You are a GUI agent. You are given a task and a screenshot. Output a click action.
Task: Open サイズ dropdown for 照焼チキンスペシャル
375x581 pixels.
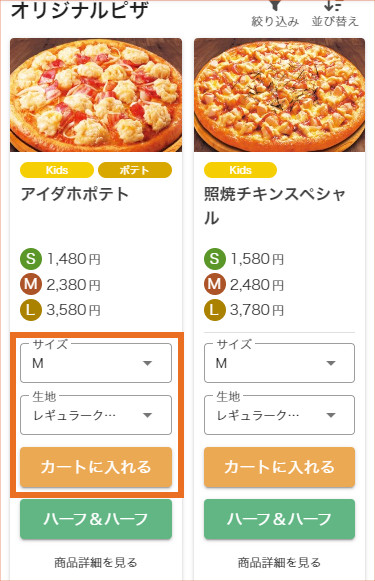point(279,363)
